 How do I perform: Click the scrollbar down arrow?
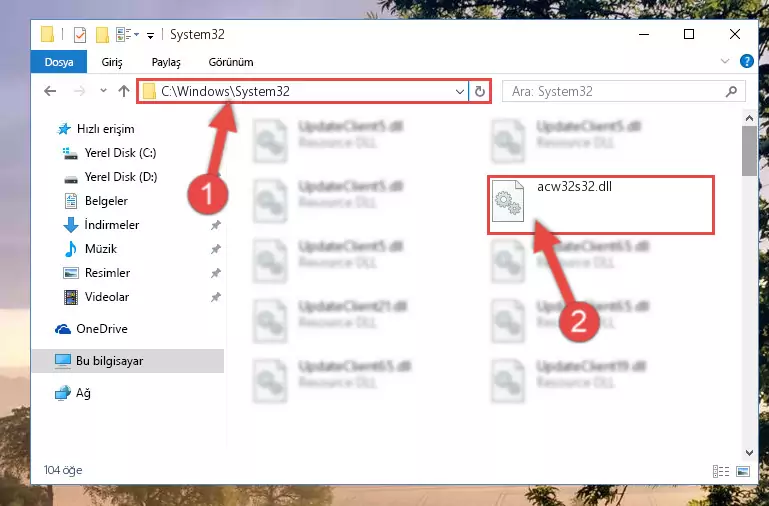coord(749,453)
